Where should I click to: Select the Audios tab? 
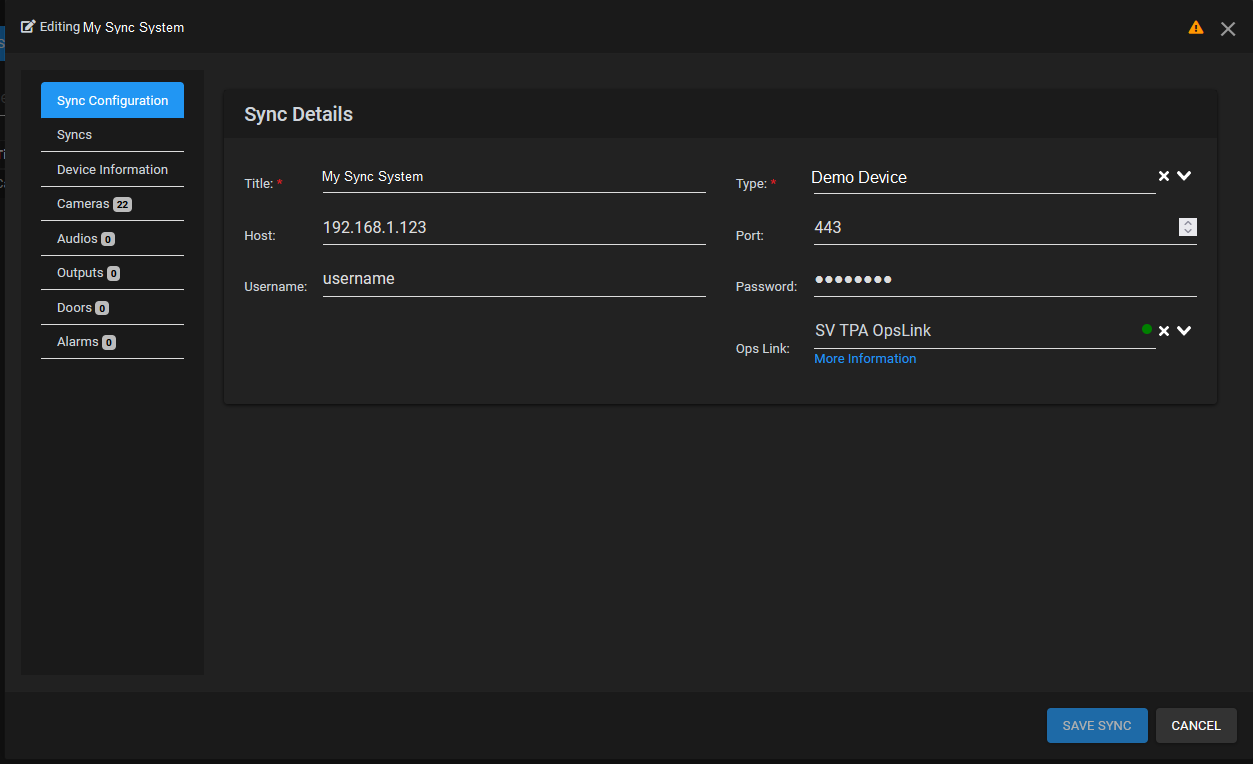(x=112, y=239)
